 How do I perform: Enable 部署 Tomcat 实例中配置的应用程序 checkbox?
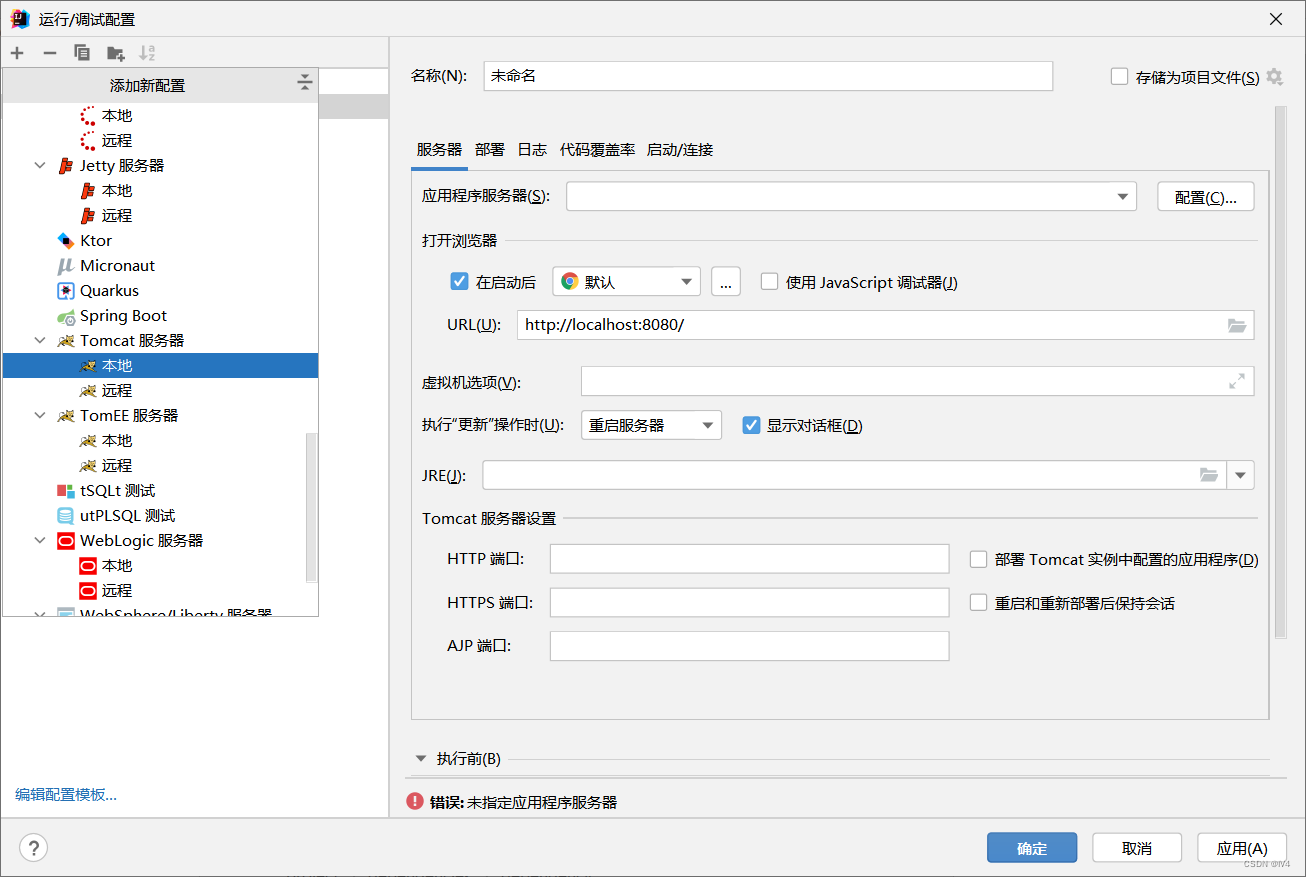point(978,559)
